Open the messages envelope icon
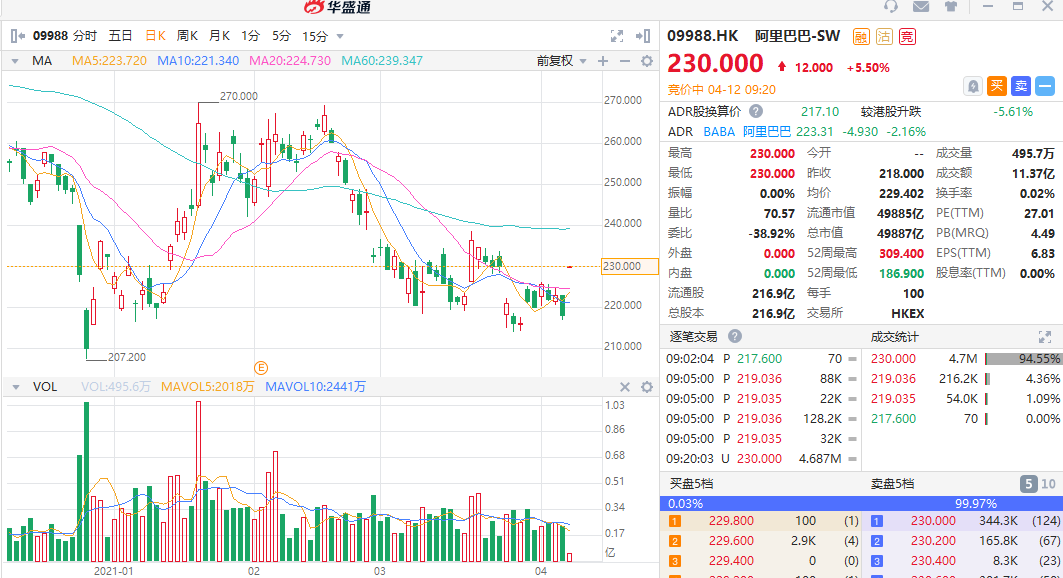The height and width of the screenshot is (578, 1063). point(921,6)
